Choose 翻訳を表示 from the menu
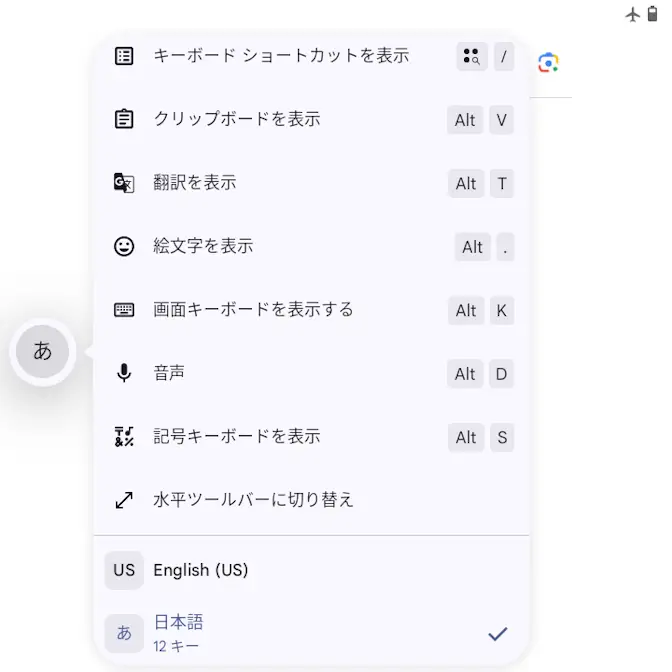 pyautogui.click(x=195, y=183)
